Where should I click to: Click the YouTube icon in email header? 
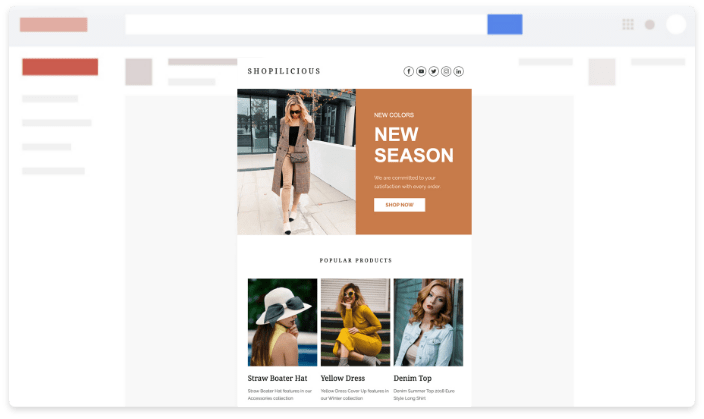(x=421, y=71)
